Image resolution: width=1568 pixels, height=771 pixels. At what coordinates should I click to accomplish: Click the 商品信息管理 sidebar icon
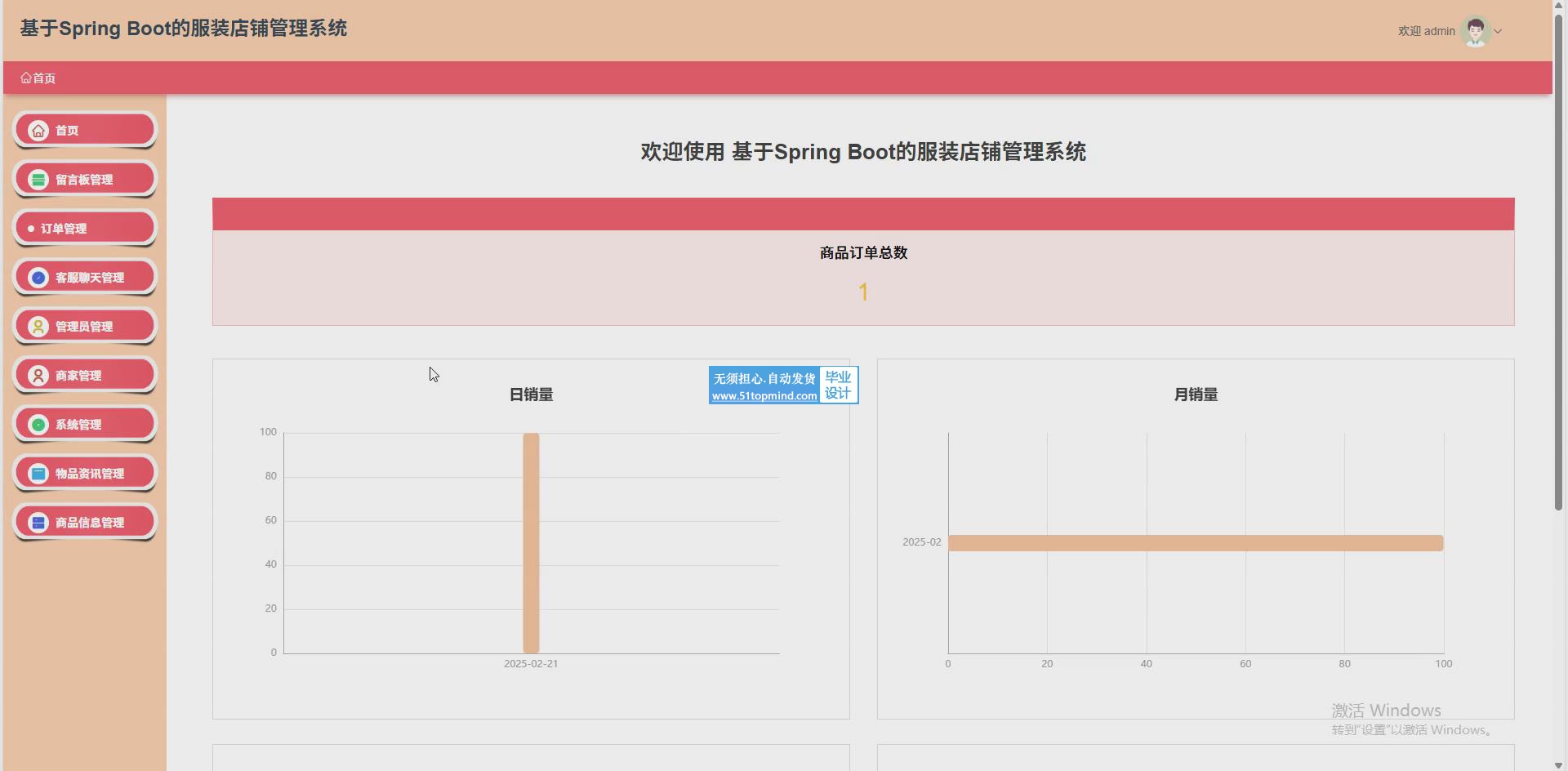pos(38,523)
